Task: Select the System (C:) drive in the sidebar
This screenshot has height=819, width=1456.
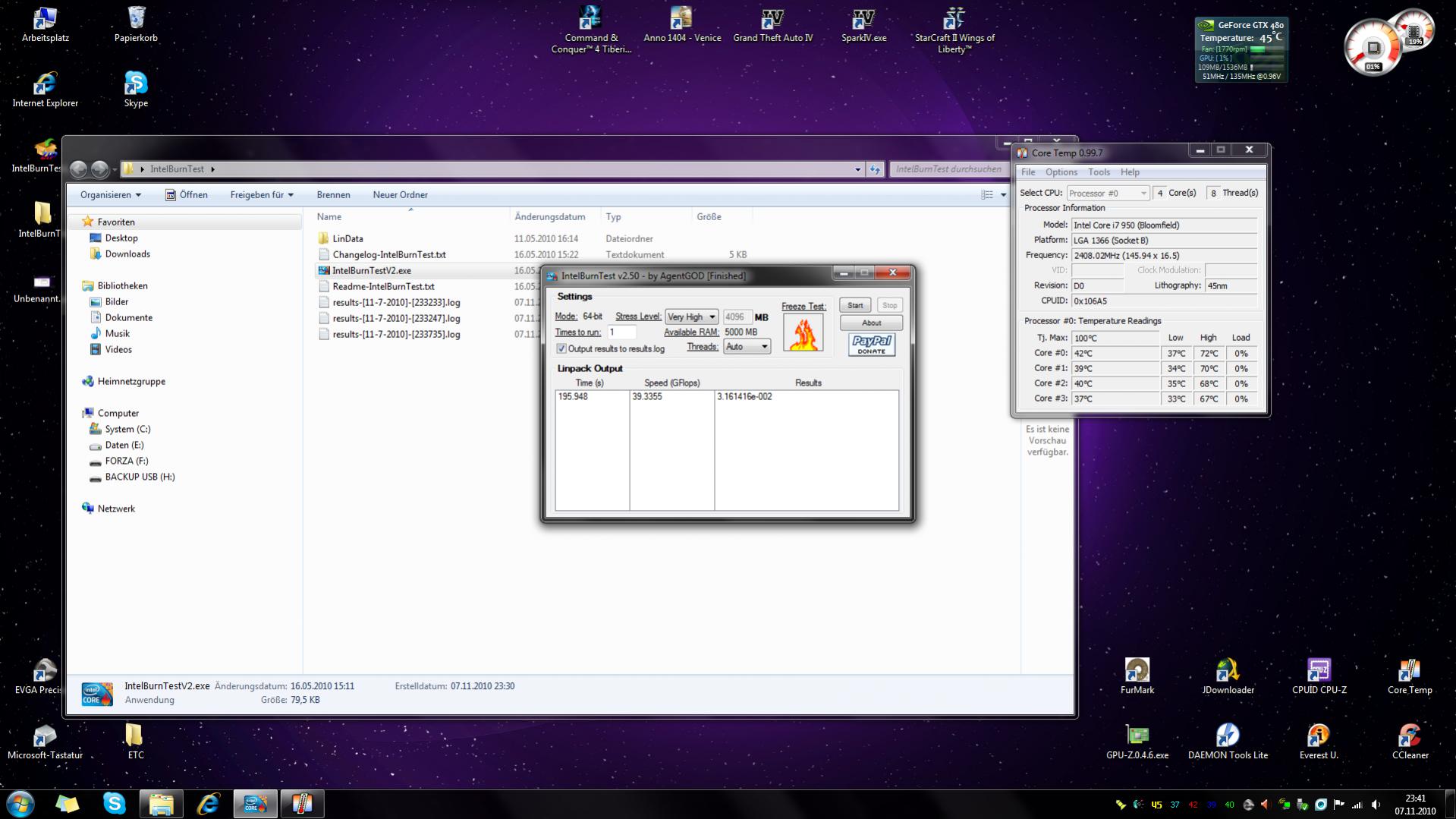Action: click(127, 430)
